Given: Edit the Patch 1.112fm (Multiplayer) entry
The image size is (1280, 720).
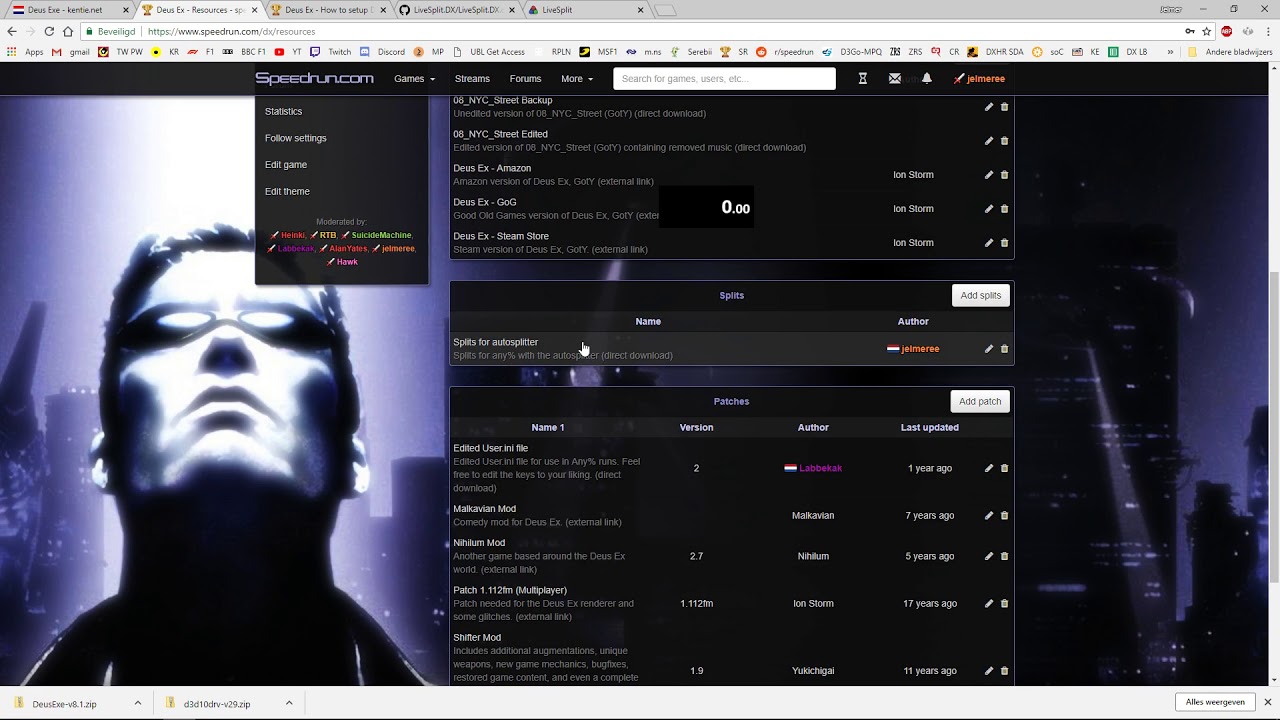Looking at the screenshot, I should click(x=988, y=604).
